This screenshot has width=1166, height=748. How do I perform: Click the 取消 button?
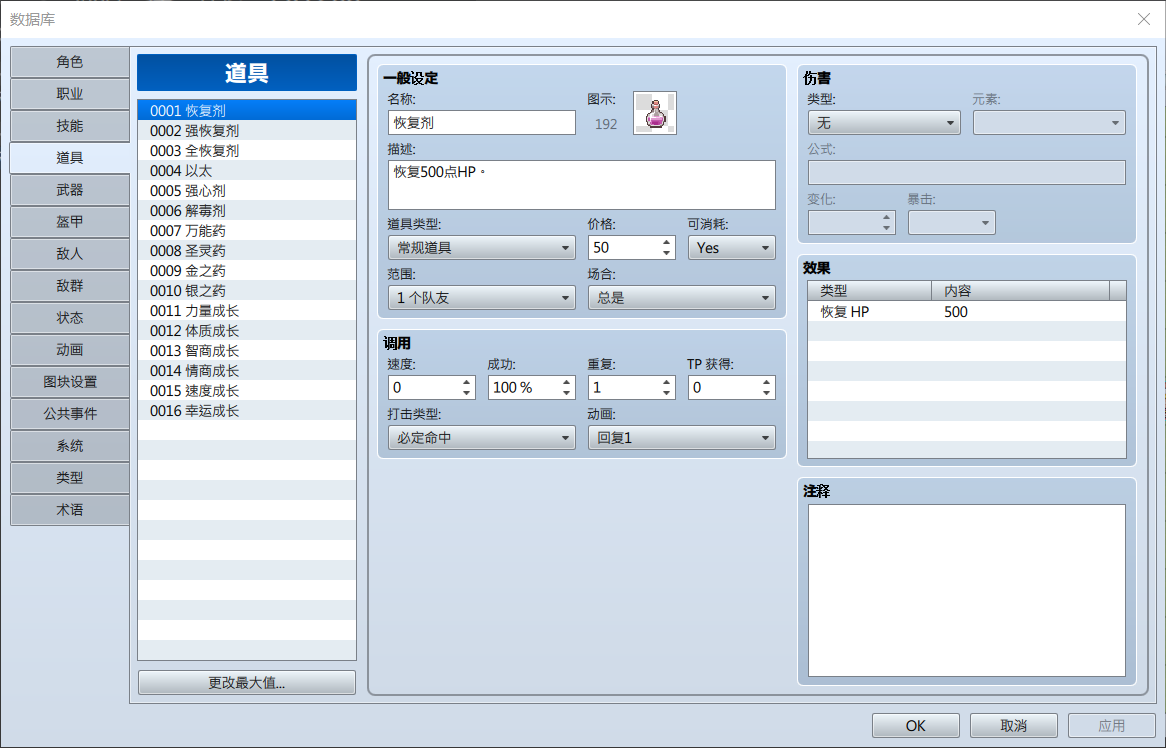[1014, 726]
